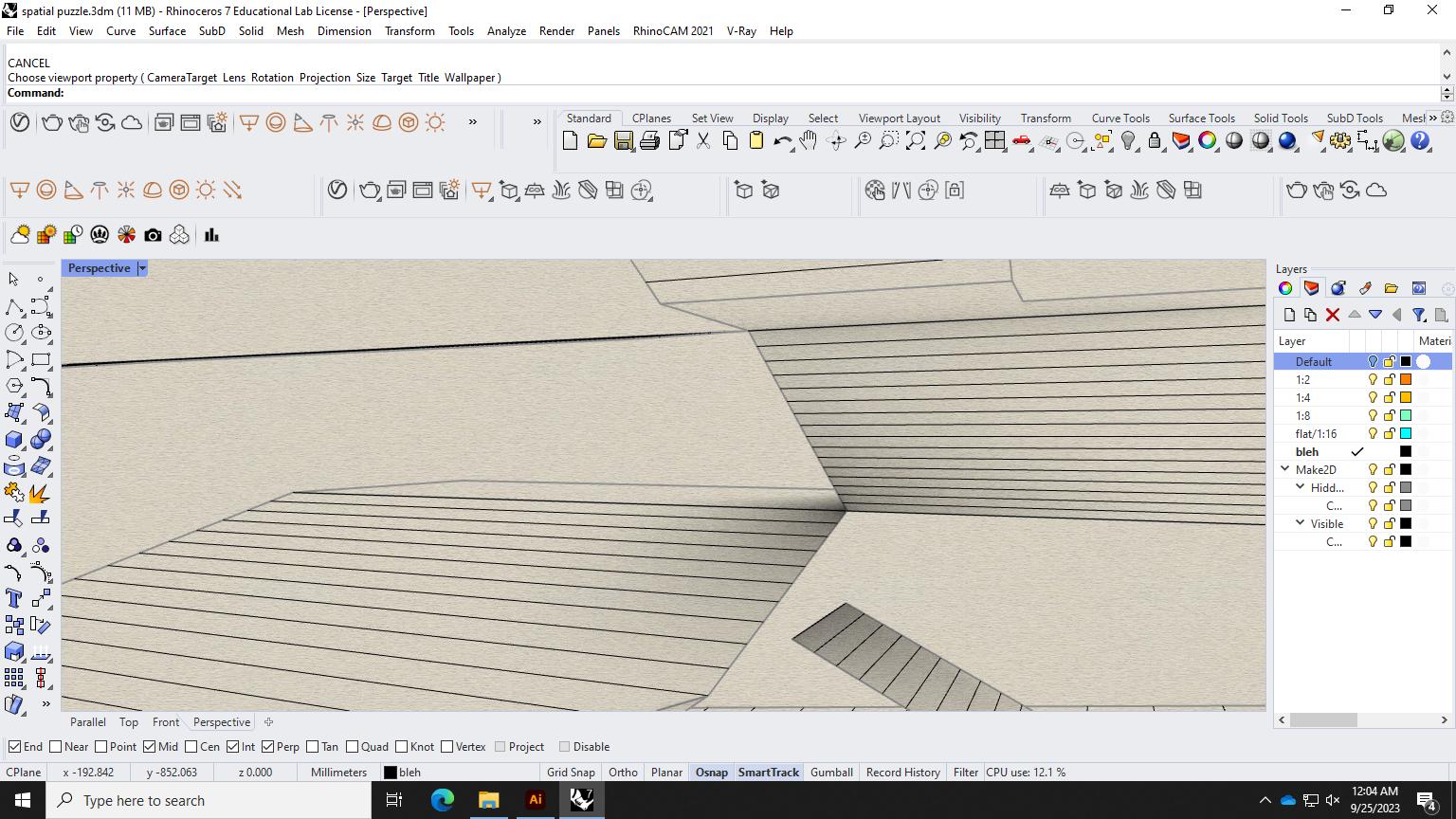The image size is (1456, 819).
Task: Change the 1:2 layer orange color swatch
Action: (x=1406, y=380)
